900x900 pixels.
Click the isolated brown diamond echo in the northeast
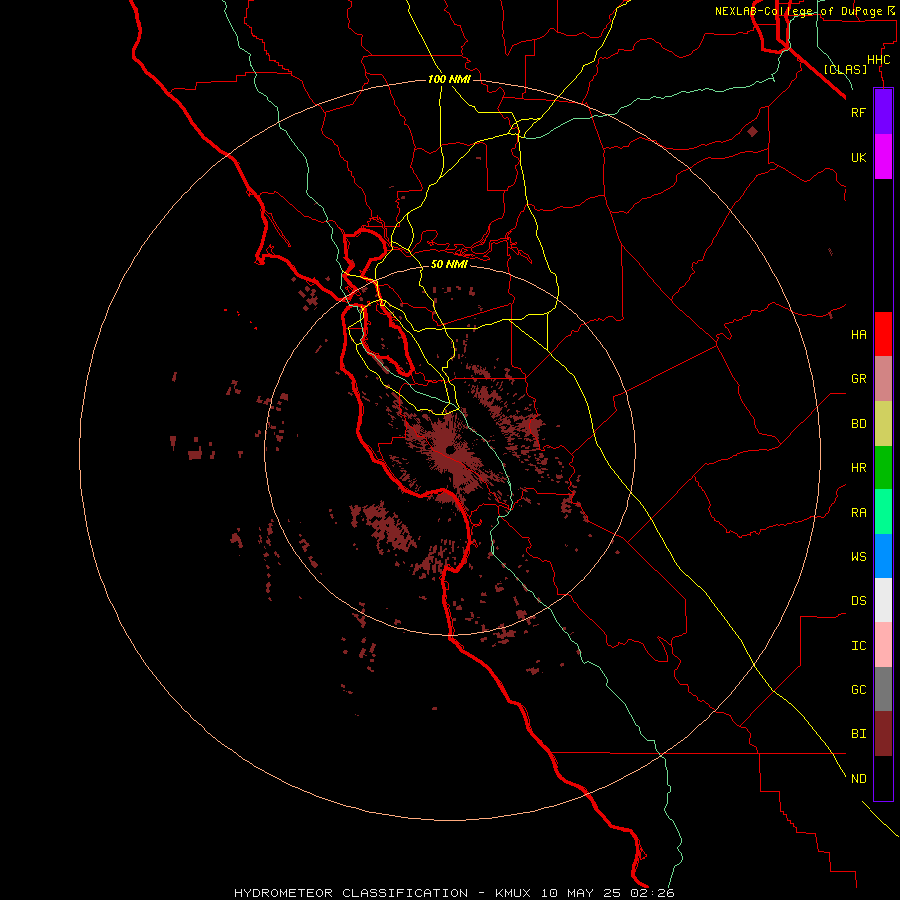coord(752,131)
